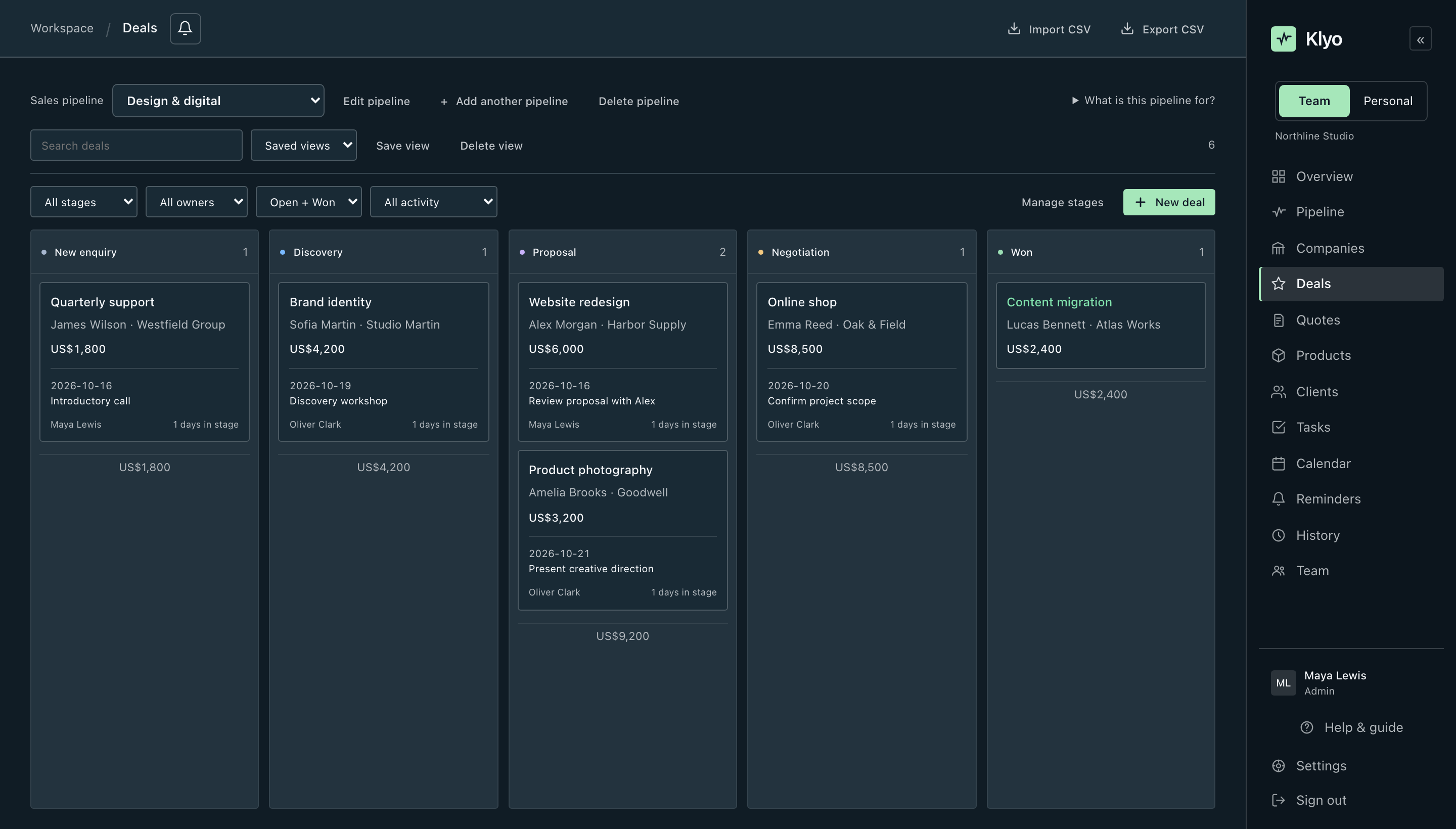Open the Saved views dropdown
Screen dimensions: 1456x829
(x=303, y=145)
